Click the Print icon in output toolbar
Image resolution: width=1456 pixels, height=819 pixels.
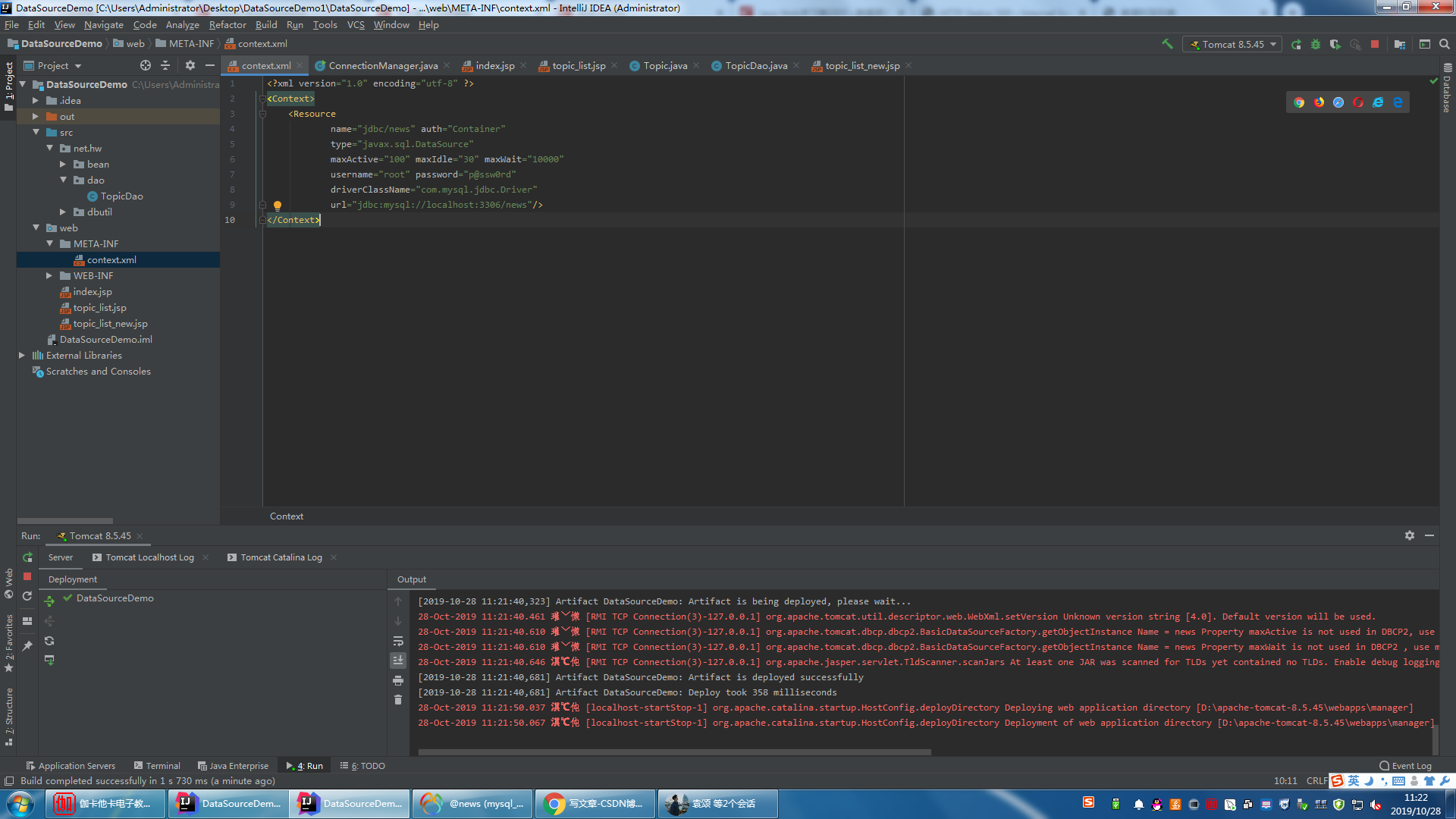point(398,680)
